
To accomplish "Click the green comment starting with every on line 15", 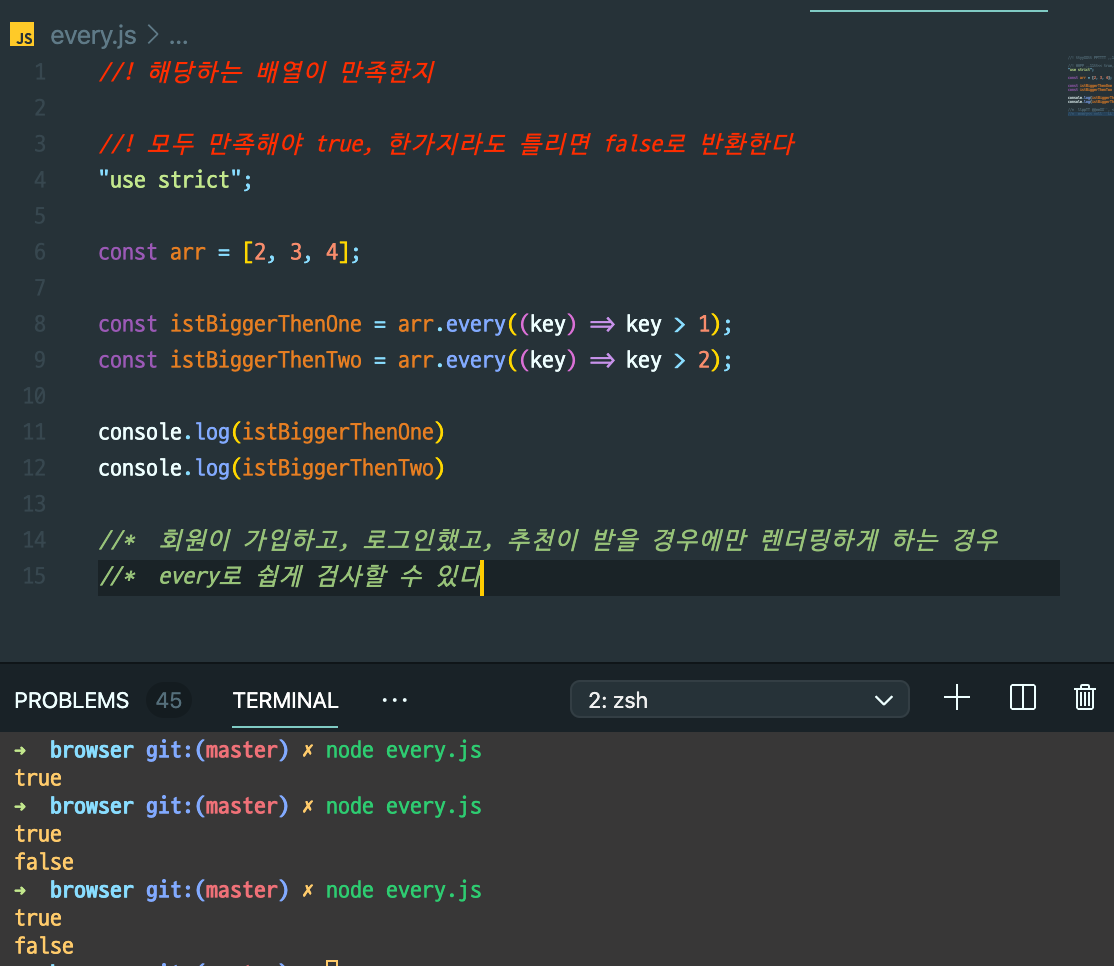I will tap(291, 576).
